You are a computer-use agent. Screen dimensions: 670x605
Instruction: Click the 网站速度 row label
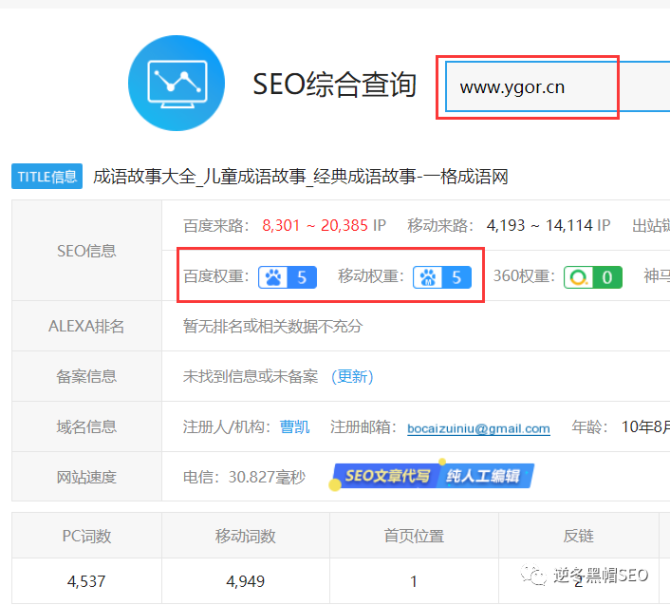[x=87, y=477]
